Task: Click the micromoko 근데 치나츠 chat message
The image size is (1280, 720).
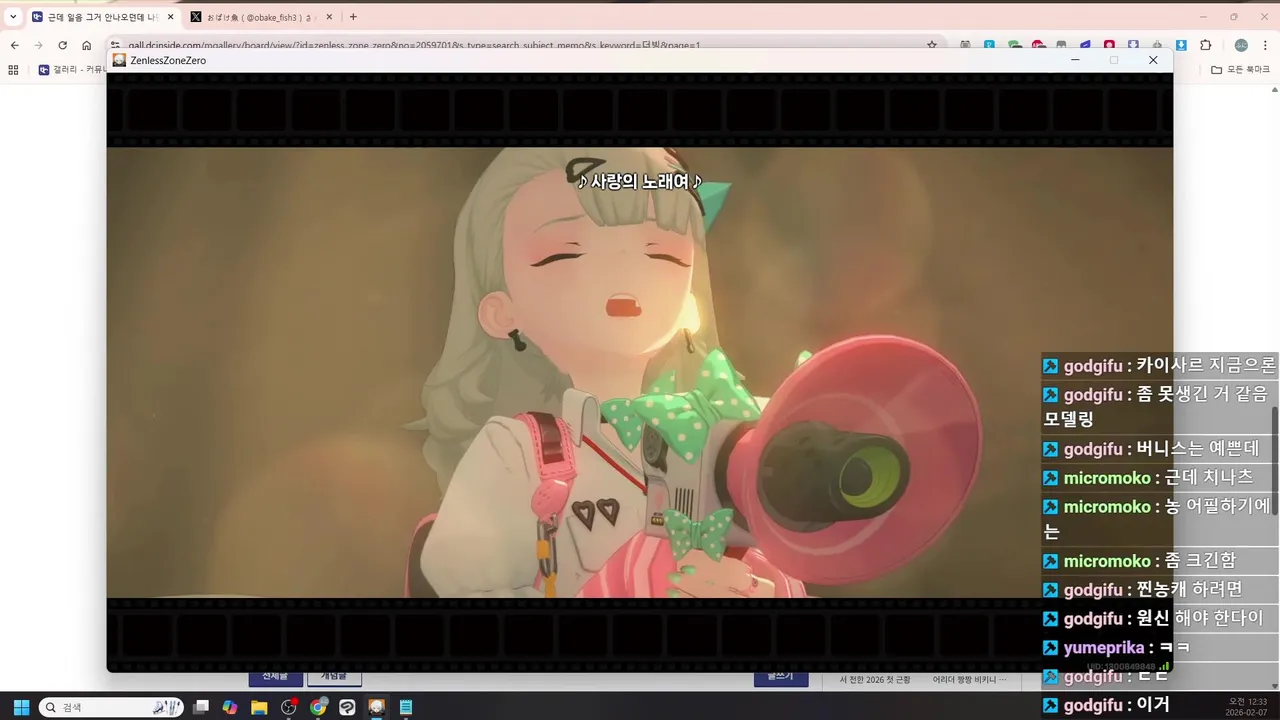Action: (x=1159, y=478)
